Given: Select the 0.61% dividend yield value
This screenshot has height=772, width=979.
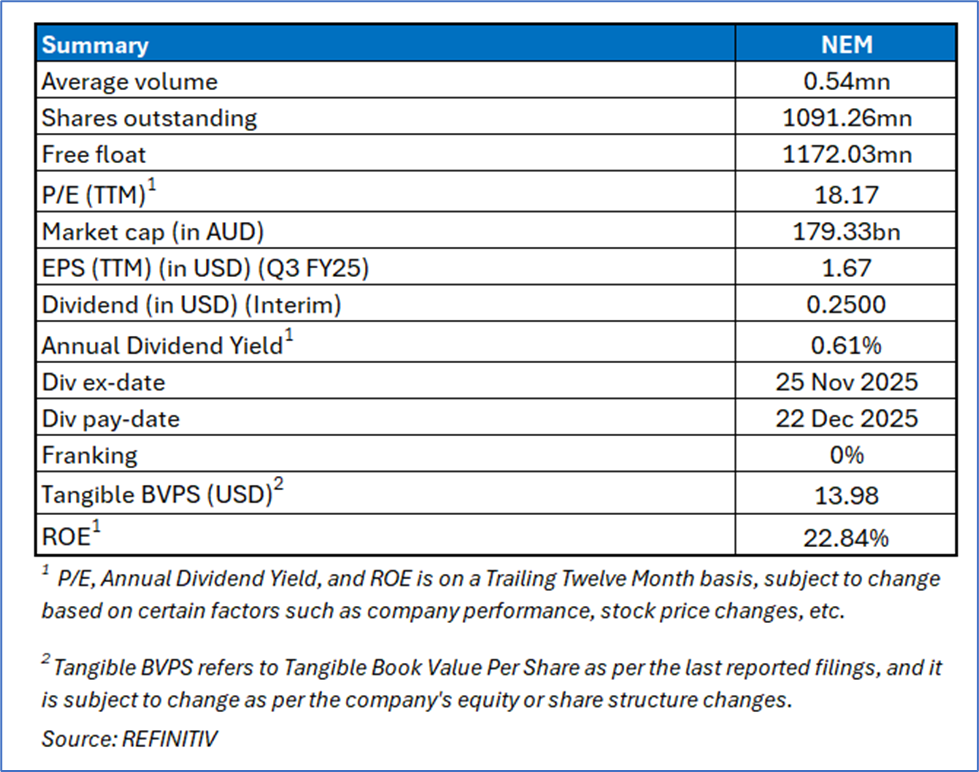Looking at the screenshot, I should click(845, 346).
